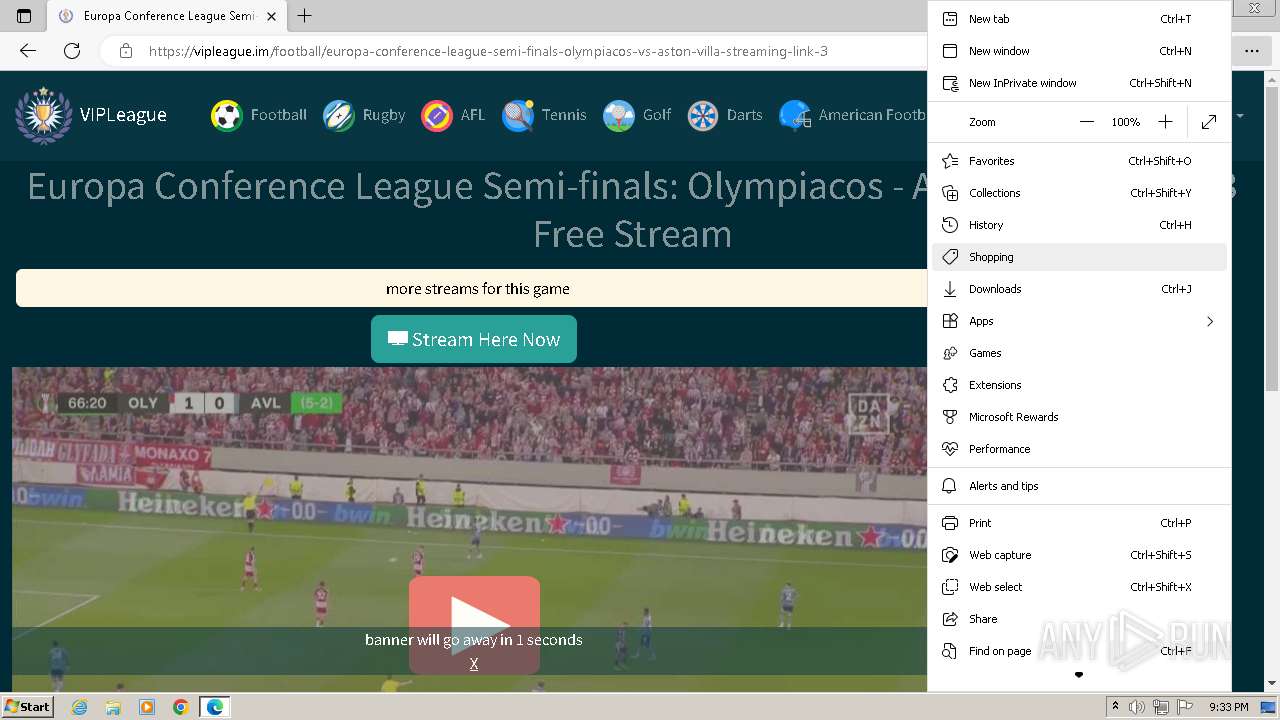Click more streams for this game
The height and width of the screenshot is (720, 1280).
(x=478, y=289)
